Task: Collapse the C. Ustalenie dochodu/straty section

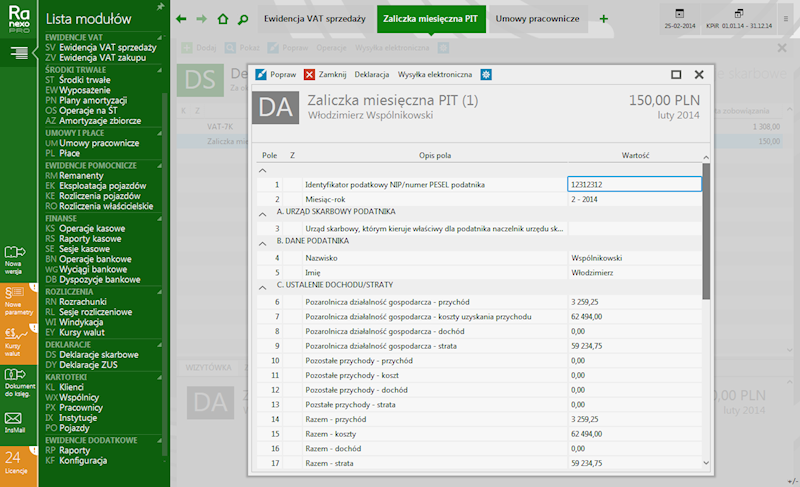Action: tap(261, 287)
